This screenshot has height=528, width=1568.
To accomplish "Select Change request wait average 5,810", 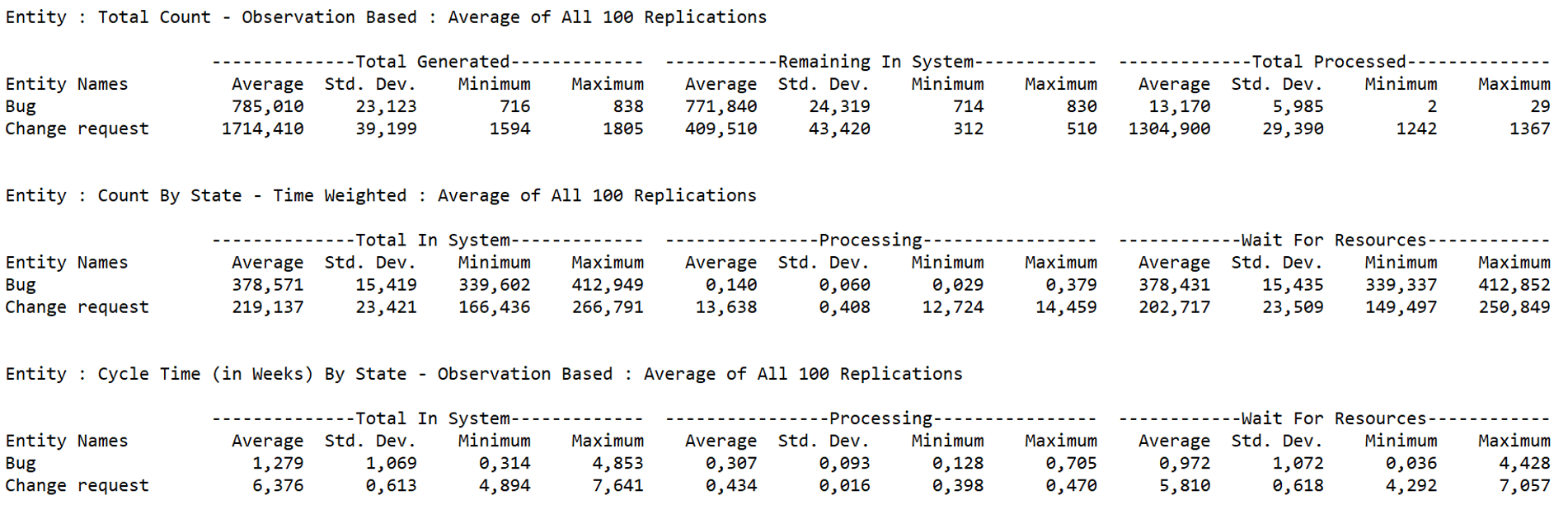I will [x=1184, y=487].
